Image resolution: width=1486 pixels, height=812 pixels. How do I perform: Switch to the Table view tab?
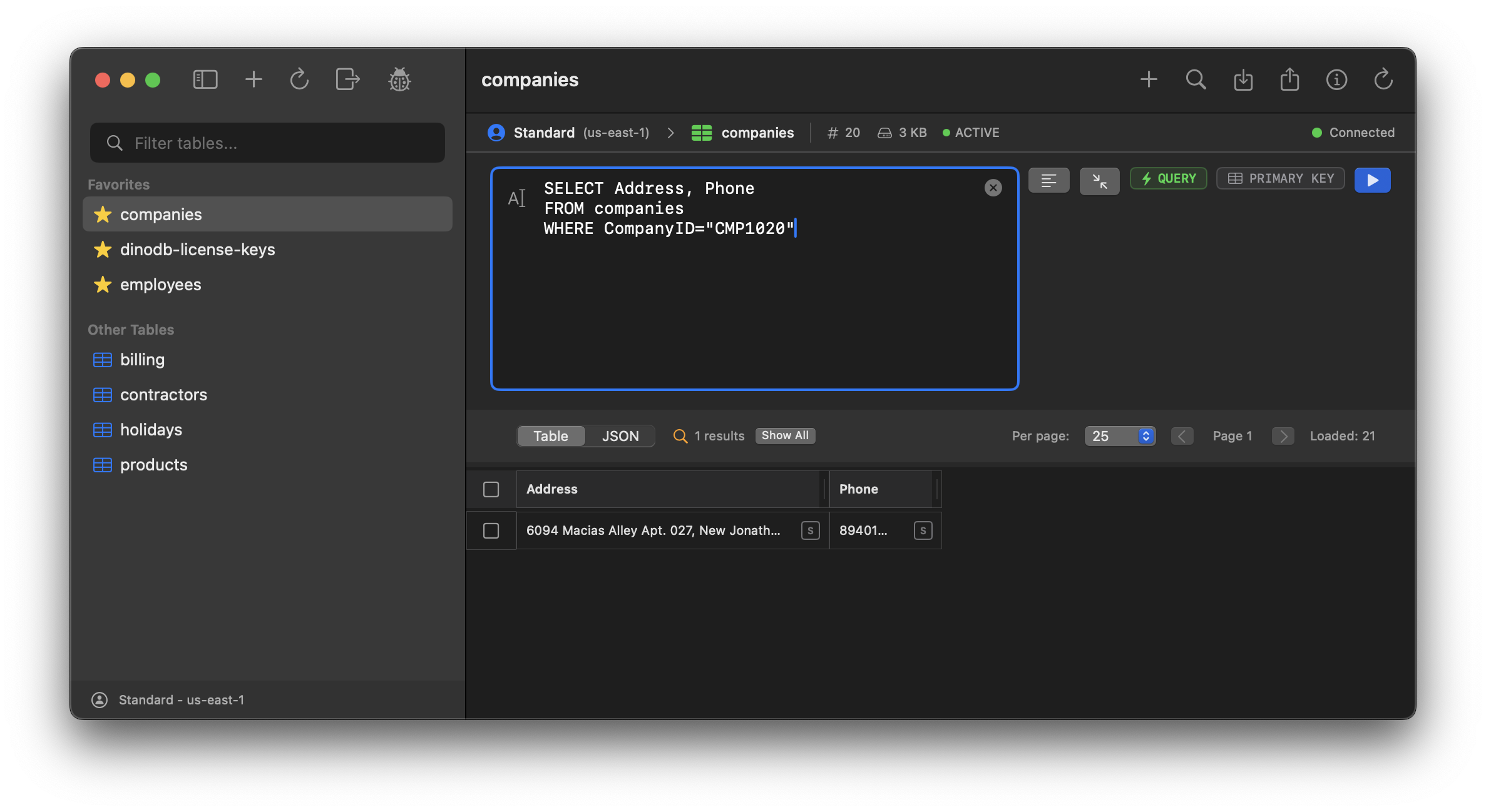(551, 436)
